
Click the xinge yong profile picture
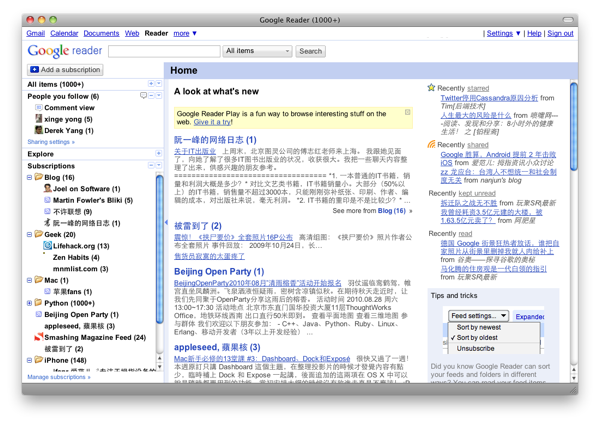coord(39,119)
